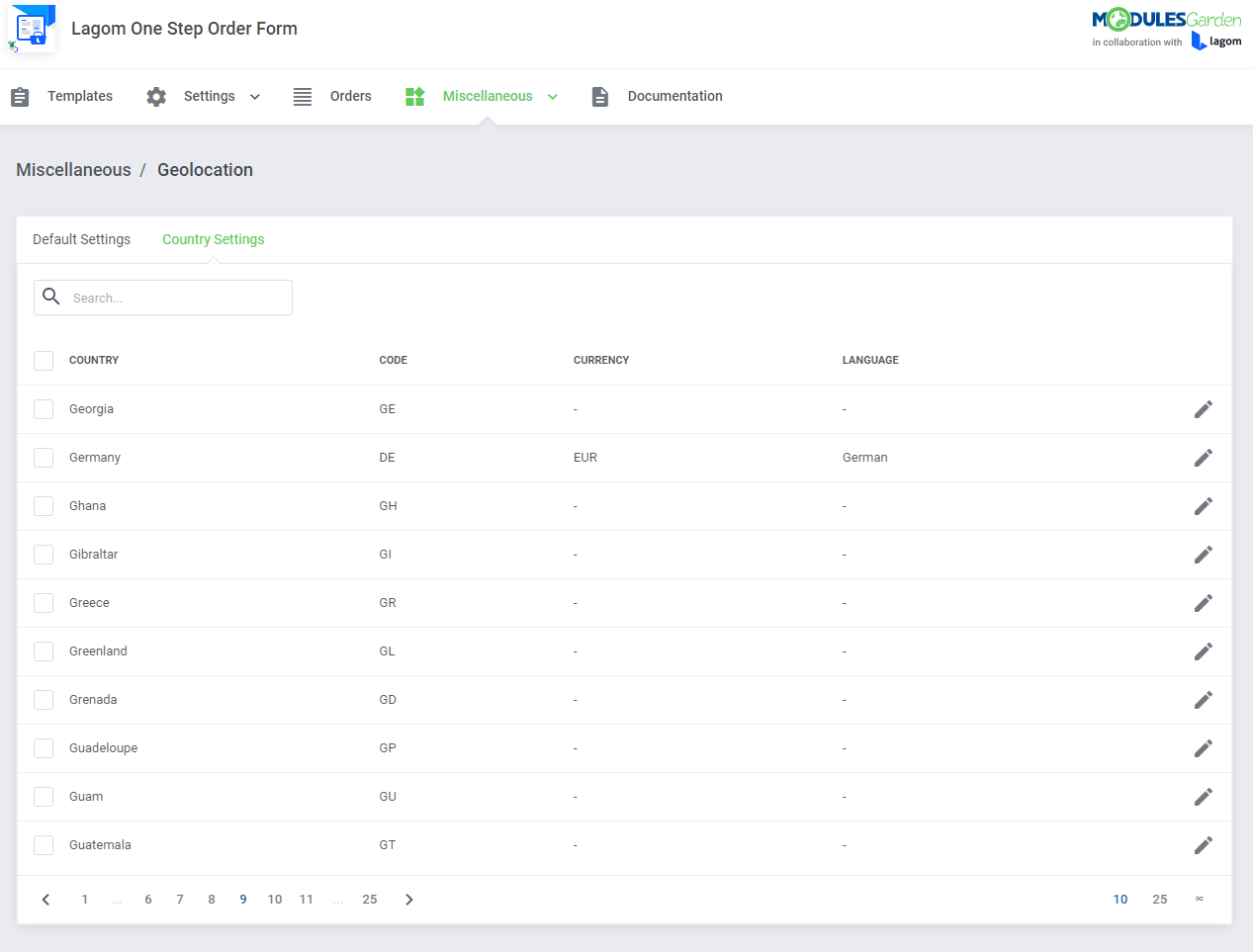
Task: Go to next page arrow
Action: [x=409, y=900]
